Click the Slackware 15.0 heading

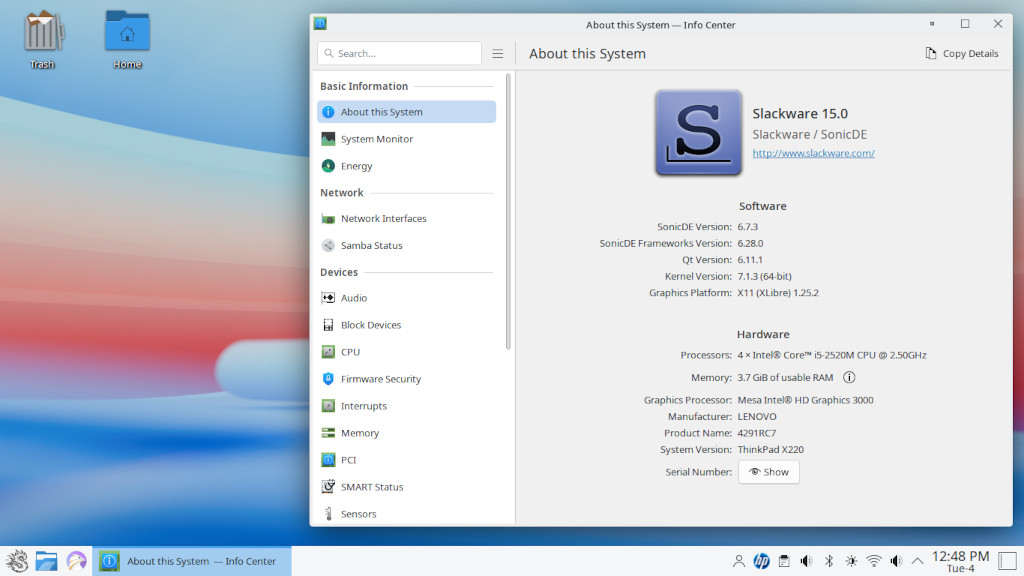click(x=800, y=114)
